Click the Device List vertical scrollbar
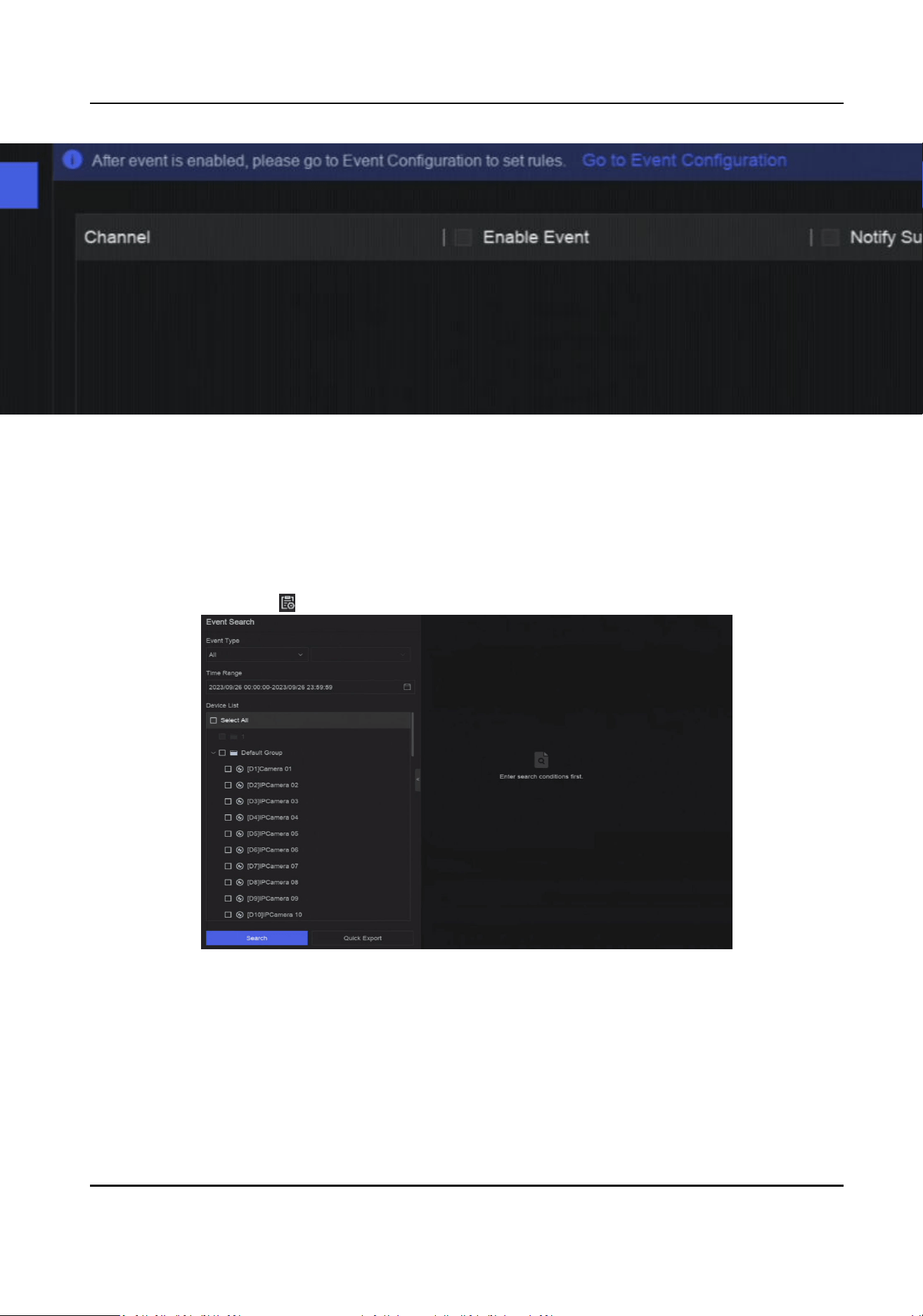 [x=412, y=734]
